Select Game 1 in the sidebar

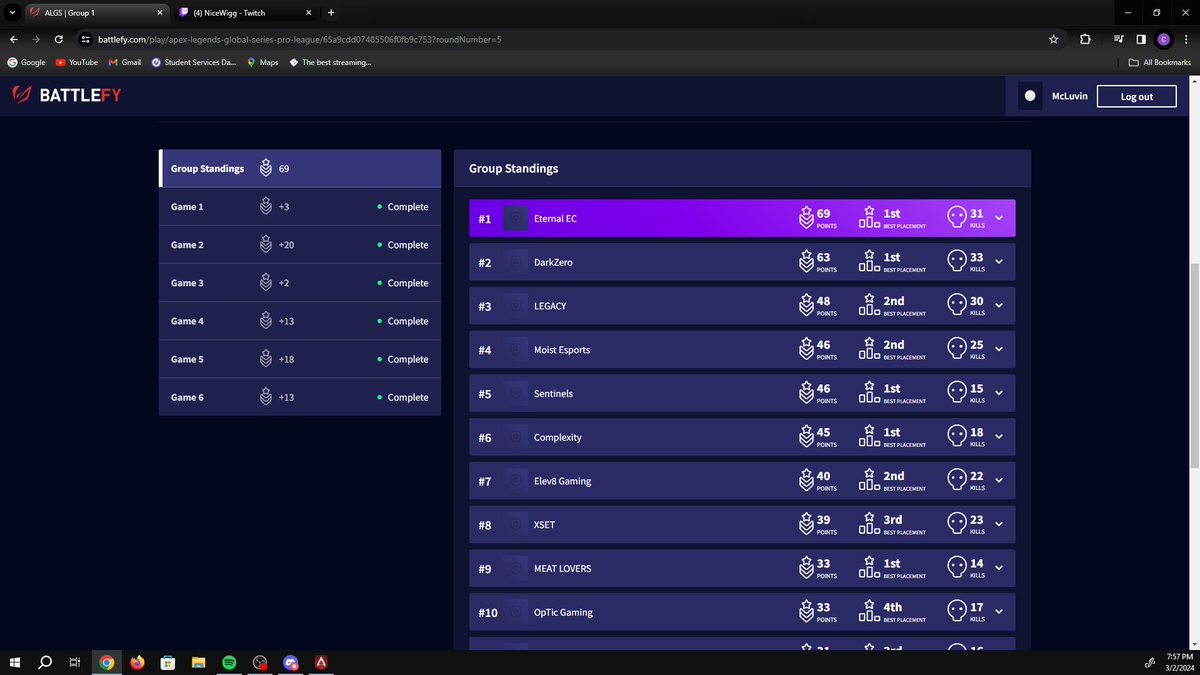tap(300, 207)
